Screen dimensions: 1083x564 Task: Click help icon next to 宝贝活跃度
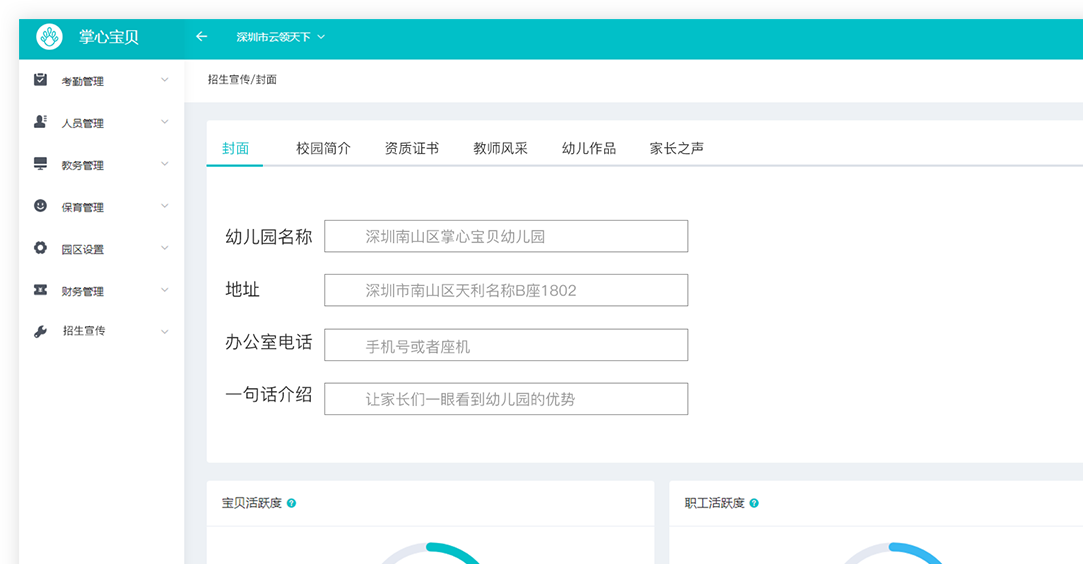click(291, 503)
